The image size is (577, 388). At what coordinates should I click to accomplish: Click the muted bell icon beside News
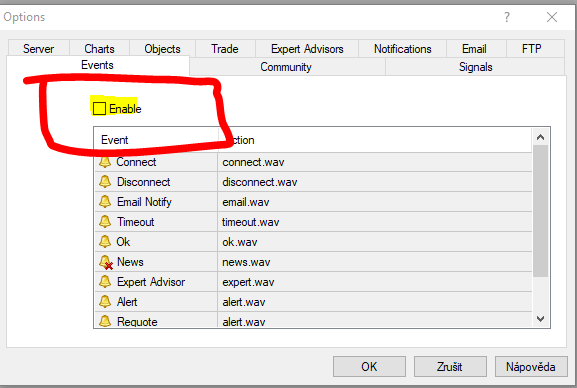(x=106, y=262)
